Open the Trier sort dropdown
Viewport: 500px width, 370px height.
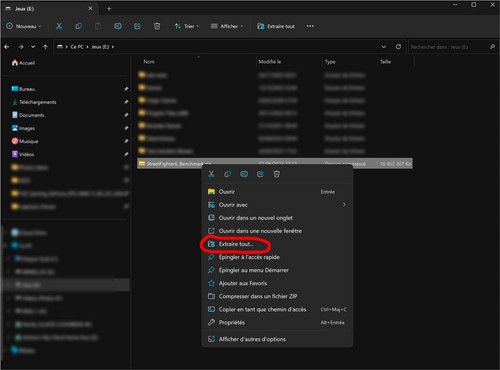coord(187,26)
